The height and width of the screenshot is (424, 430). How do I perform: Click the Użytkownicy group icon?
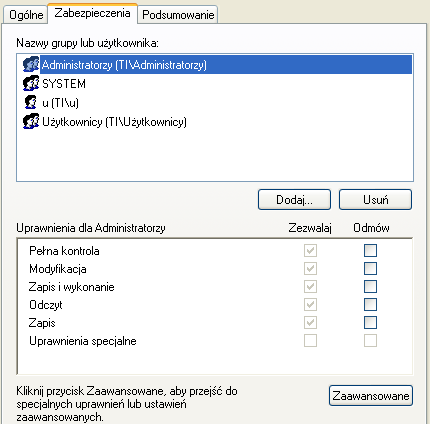[x=31, y=121]
